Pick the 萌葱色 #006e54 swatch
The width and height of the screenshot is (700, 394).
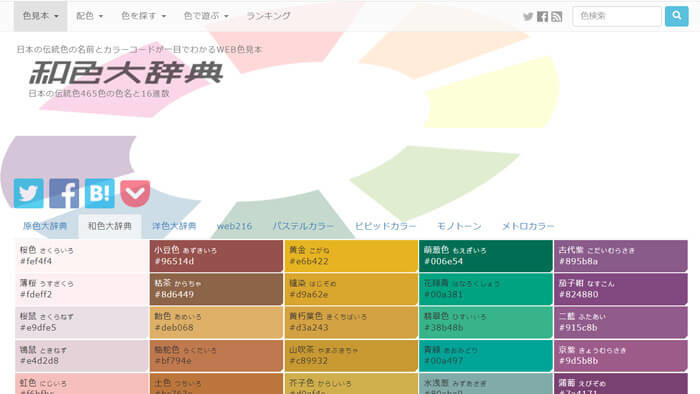tap(486, 256)
